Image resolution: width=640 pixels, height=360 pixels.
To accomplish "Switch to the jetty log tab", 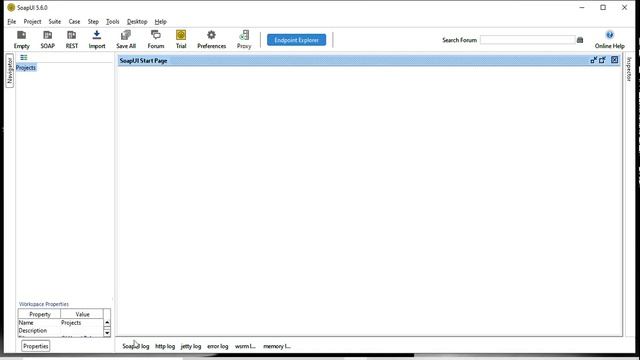I will (191, 346).
